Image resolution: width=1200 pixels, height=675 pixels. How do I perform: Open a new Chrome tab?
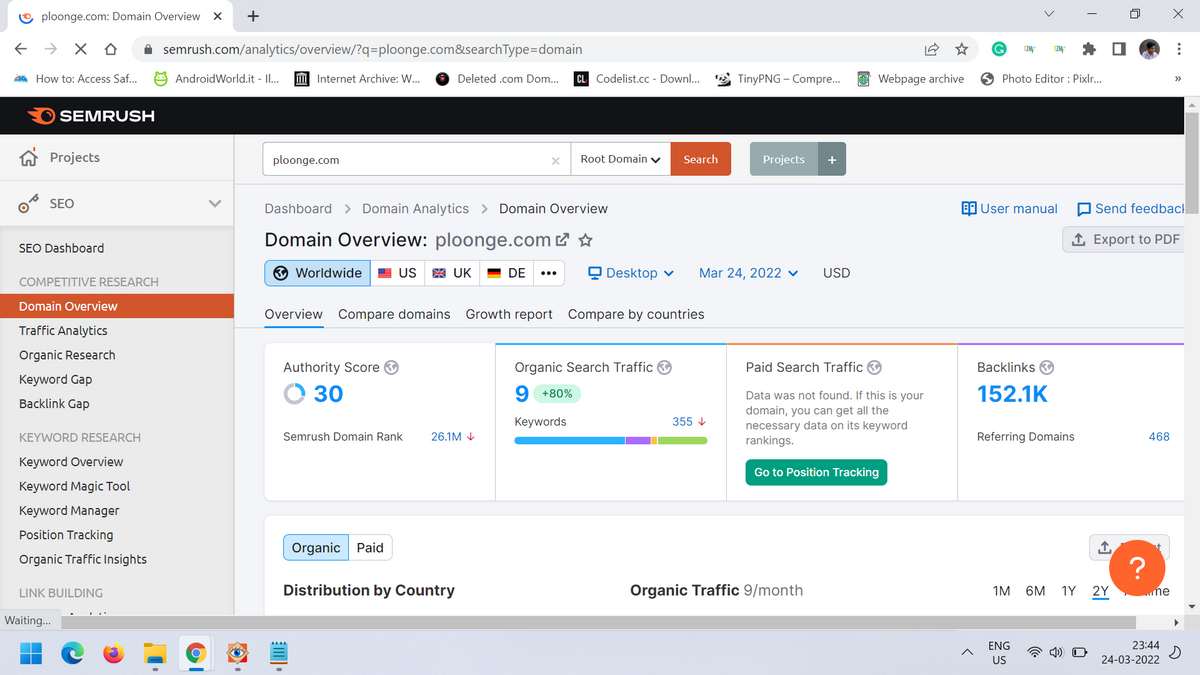[x=253, y=16]
